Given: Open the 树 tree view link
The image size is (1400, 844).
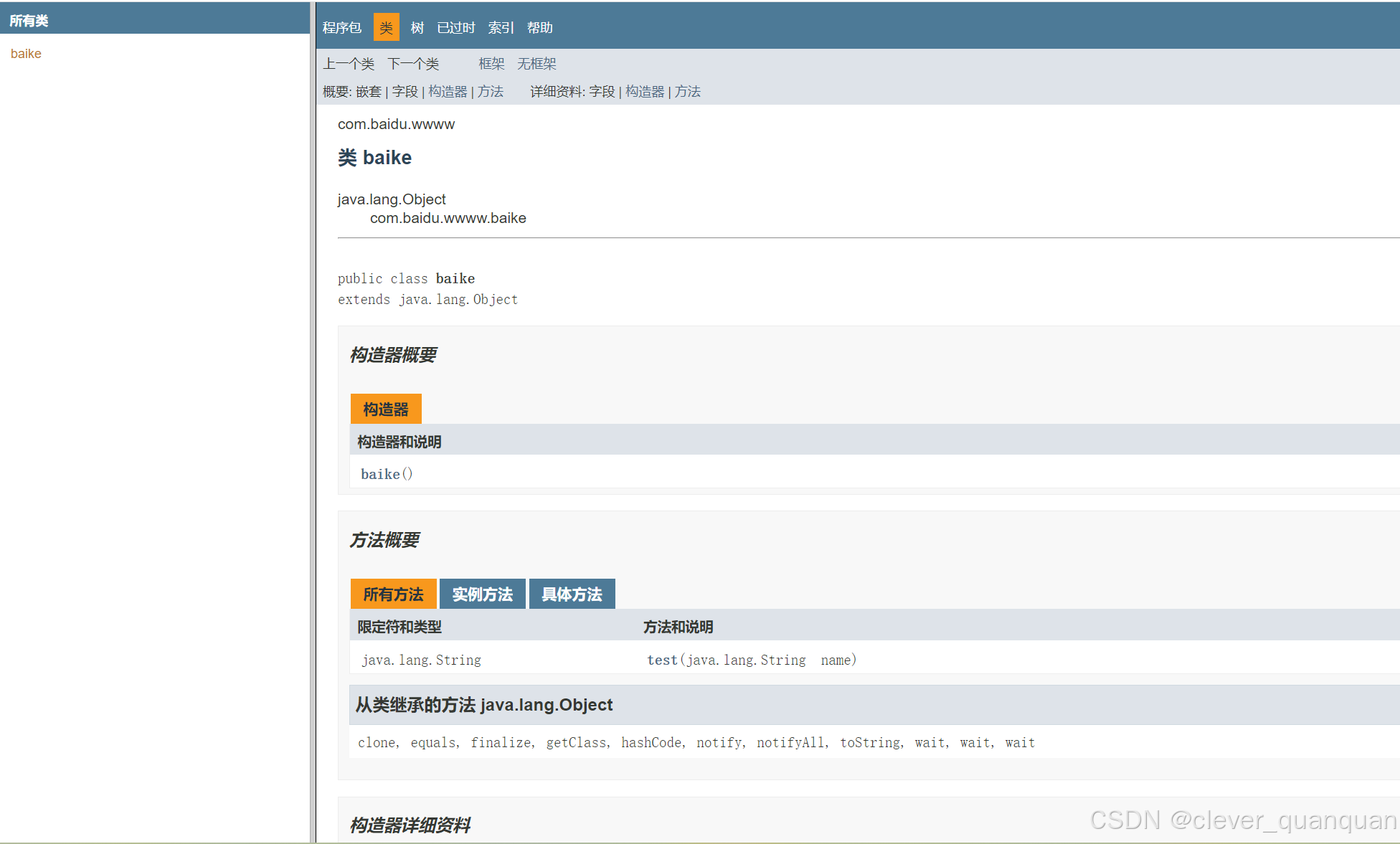Looking at the screenshot, I should pyautogui.click(x=417, y=28).
